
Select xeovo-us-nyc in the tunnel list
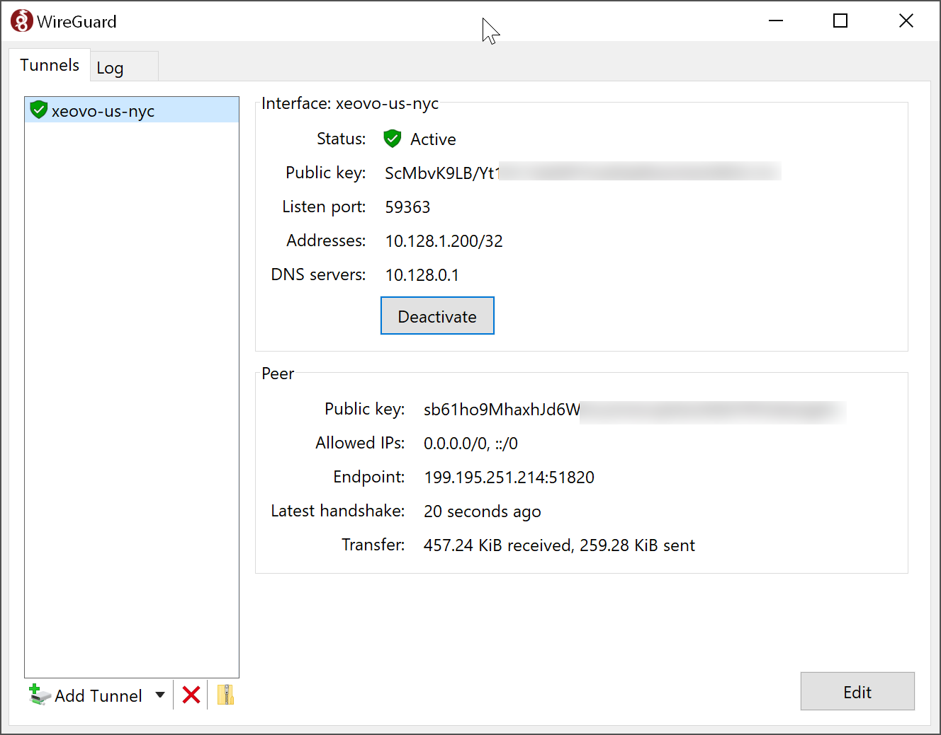tap(132, 110)
